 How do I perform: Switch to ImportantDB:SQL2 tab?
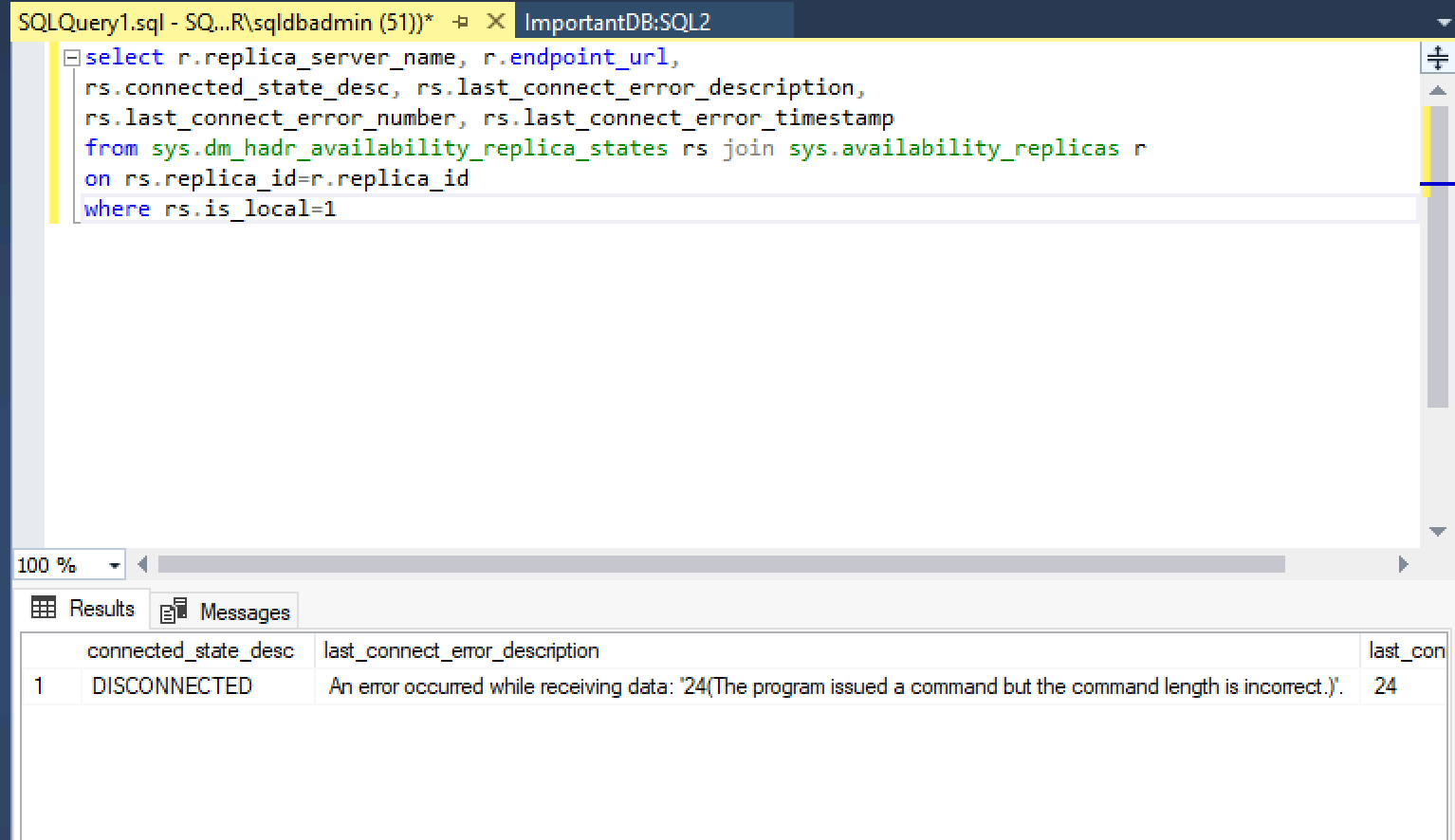[617, 22]
